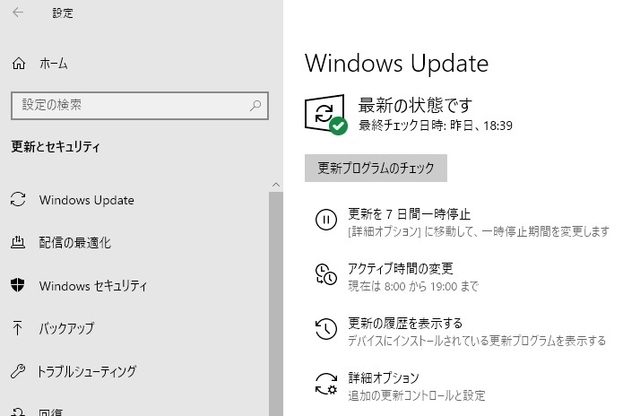Click the 最終チェック日時: 昨日、18:39 text
Screen dimensions: 640x416
(x=436, y=125)
